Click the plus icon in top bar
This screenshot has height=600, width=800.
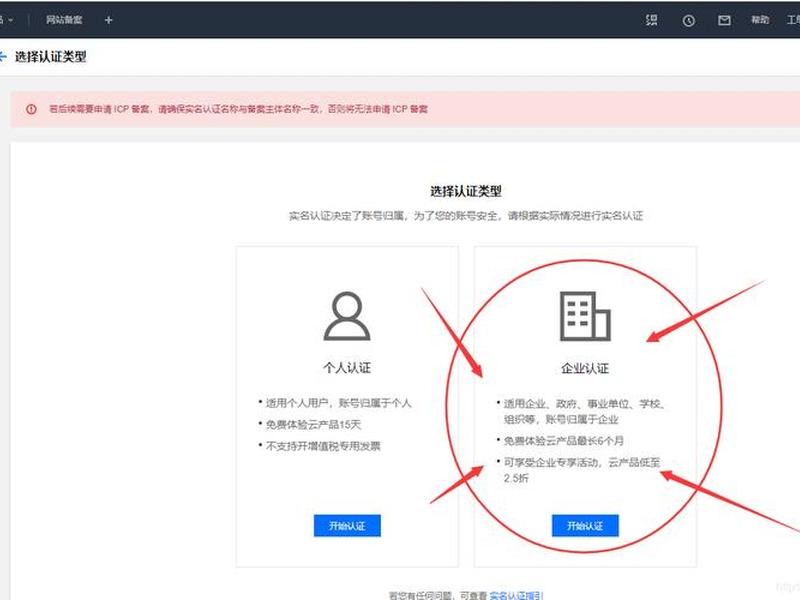click(108, 20)
